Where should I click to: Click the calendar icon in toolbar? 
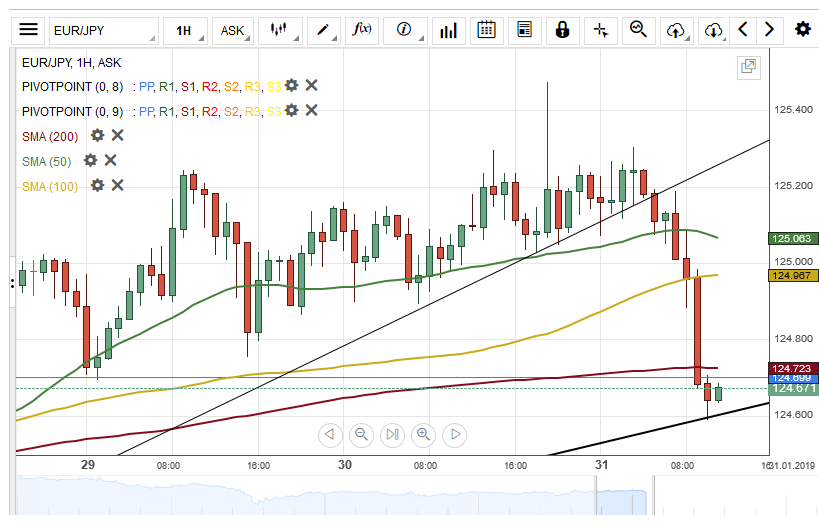(486, 30)
